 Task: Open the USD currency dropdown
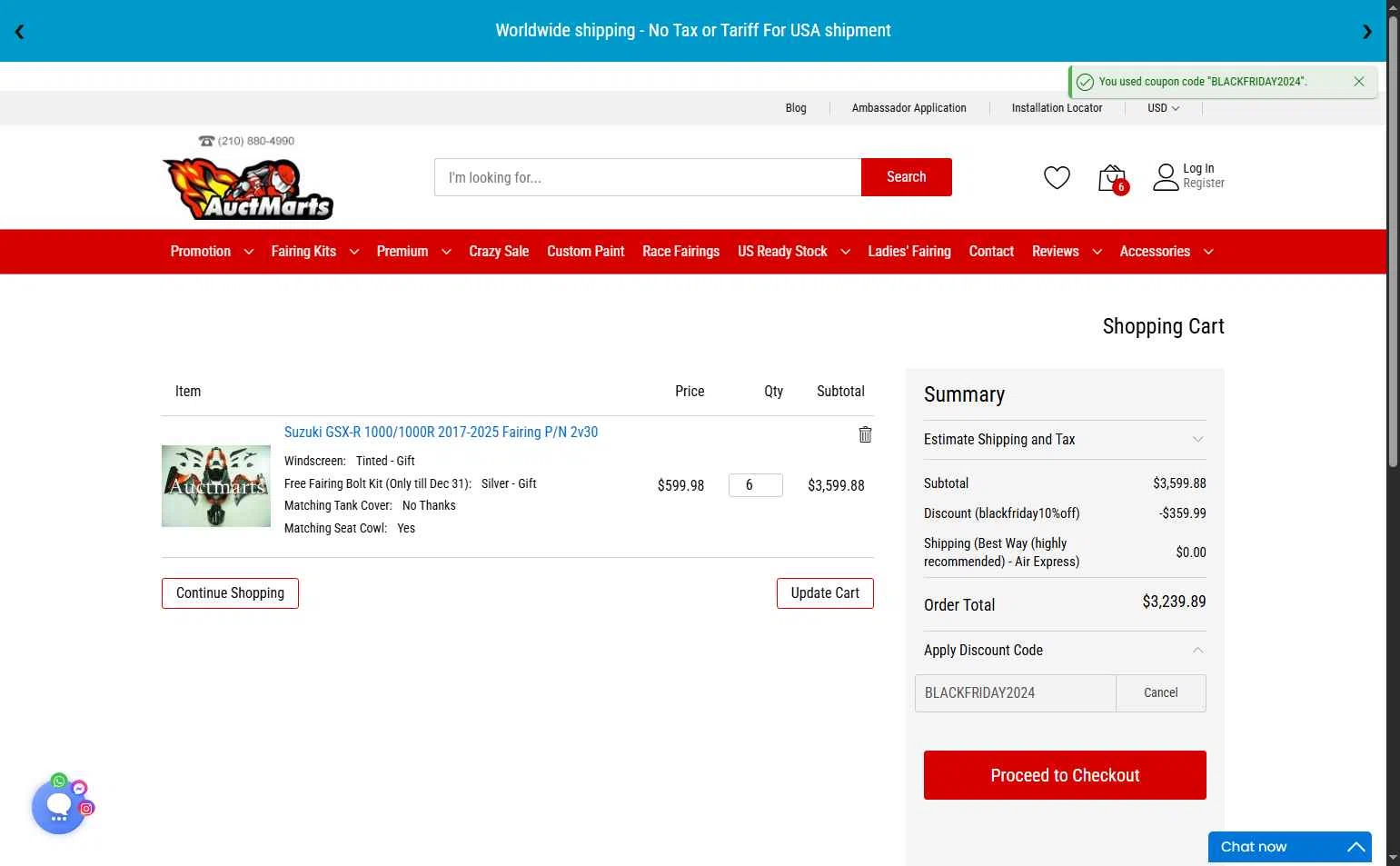[1163, 107]
